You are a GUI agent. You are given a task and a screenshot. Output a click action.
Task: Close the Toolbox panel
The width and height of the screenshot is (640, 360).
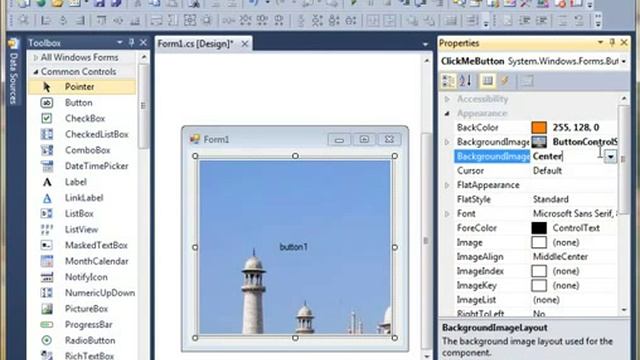pyautogui.click(x=143, y=42)
